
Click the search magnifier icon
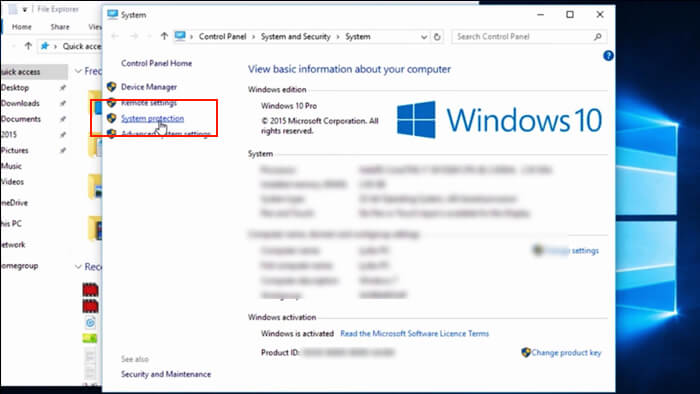(x=598, y=37)
